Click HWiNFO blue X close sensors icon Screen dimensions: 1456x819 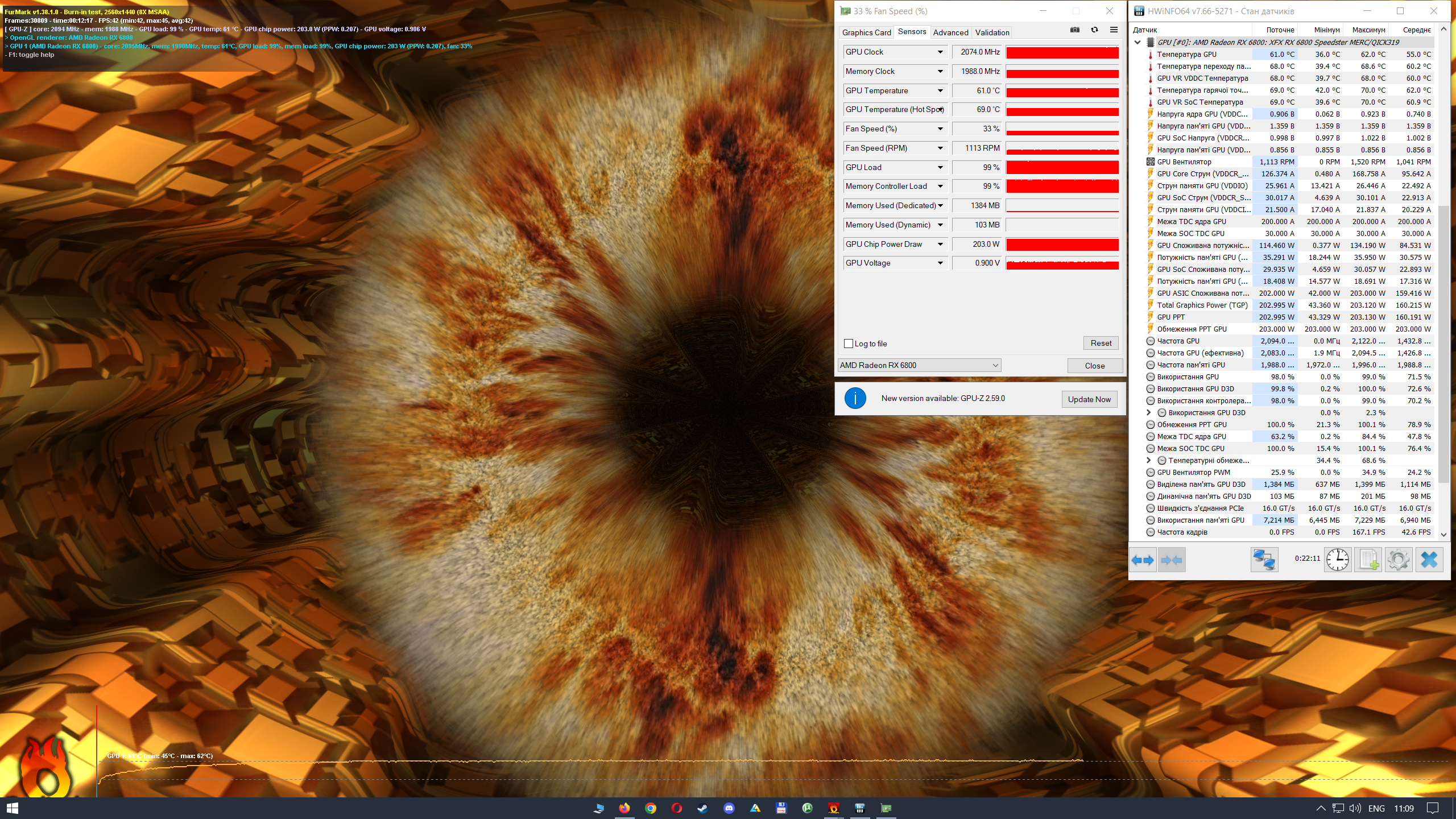1429,560
